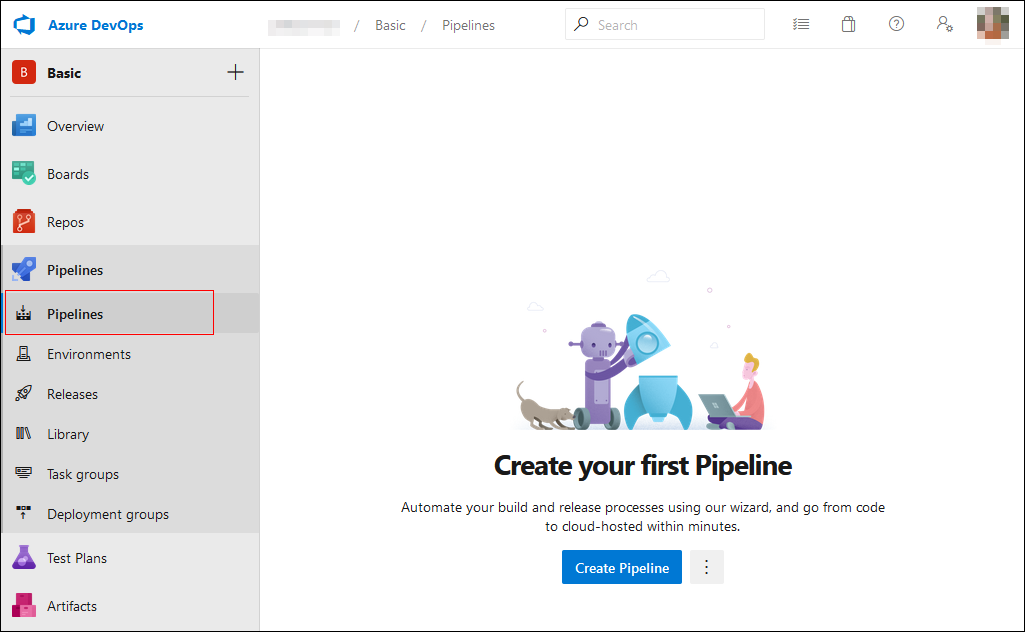Open Environments under Pipelines
This screenshot has width=1025, height=632.
(x=88, y=354)
